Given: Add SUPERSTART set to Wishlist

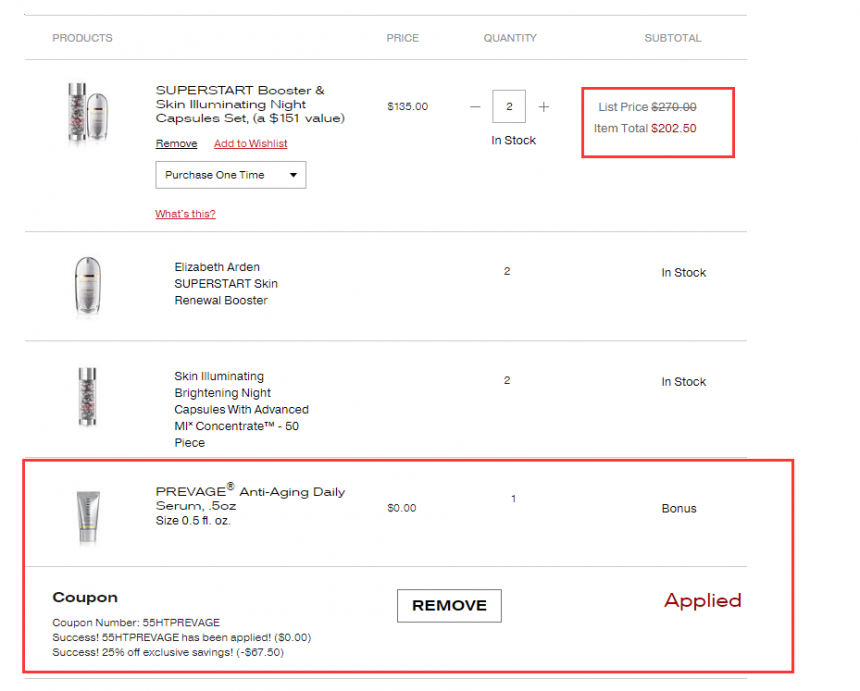Looking at the screenshot, I should 251,143.
